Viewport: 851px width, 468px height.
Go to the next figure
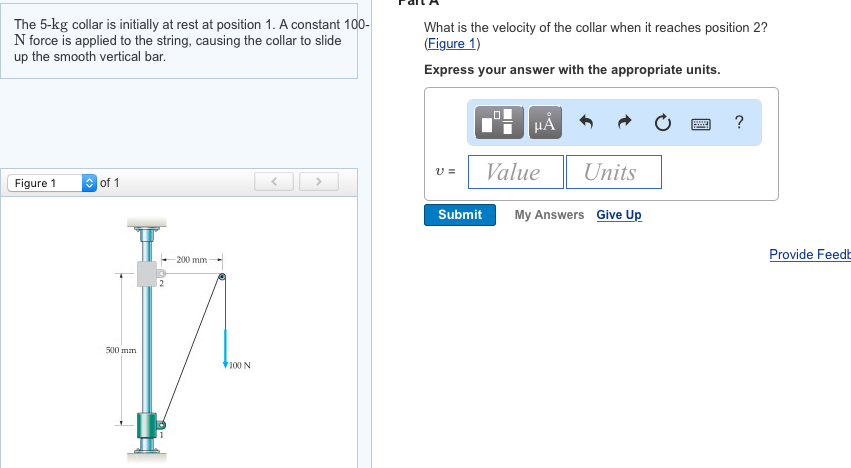317,182
